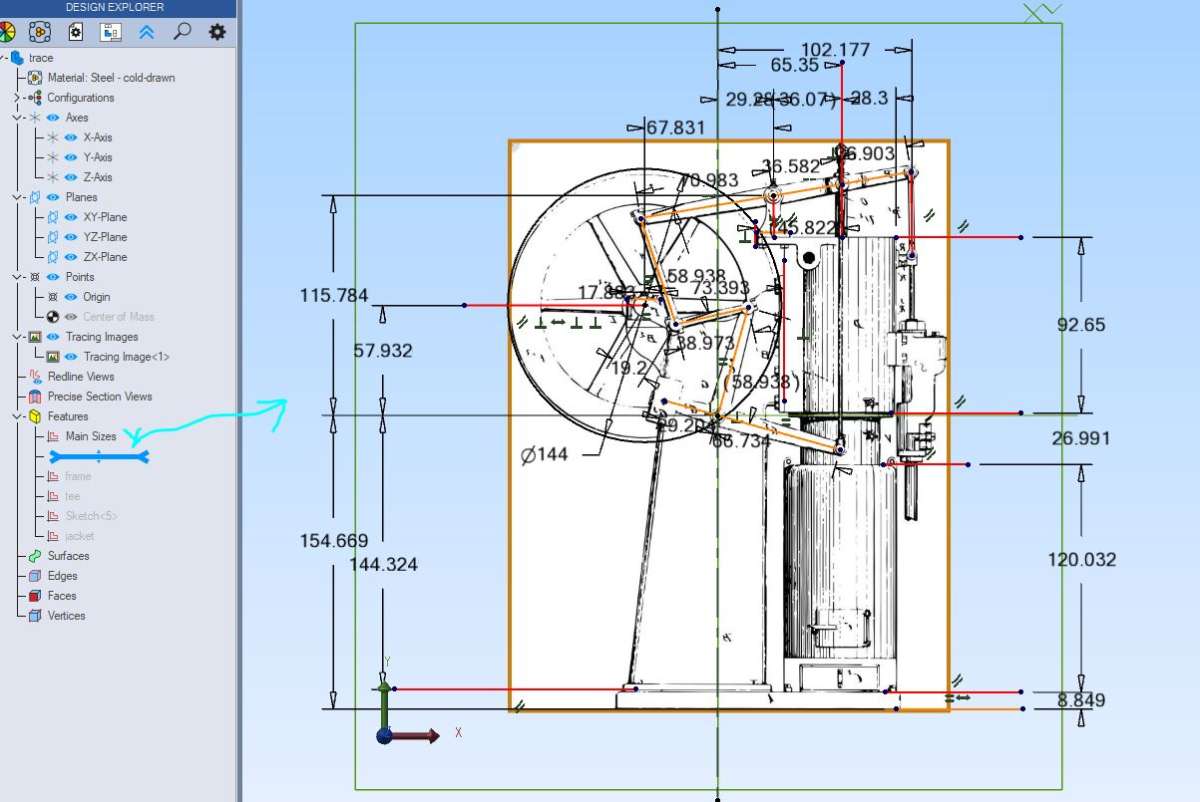Click the Edges cube icon
The height and width of the screenshot is (802, 1200).
[35, 576]
